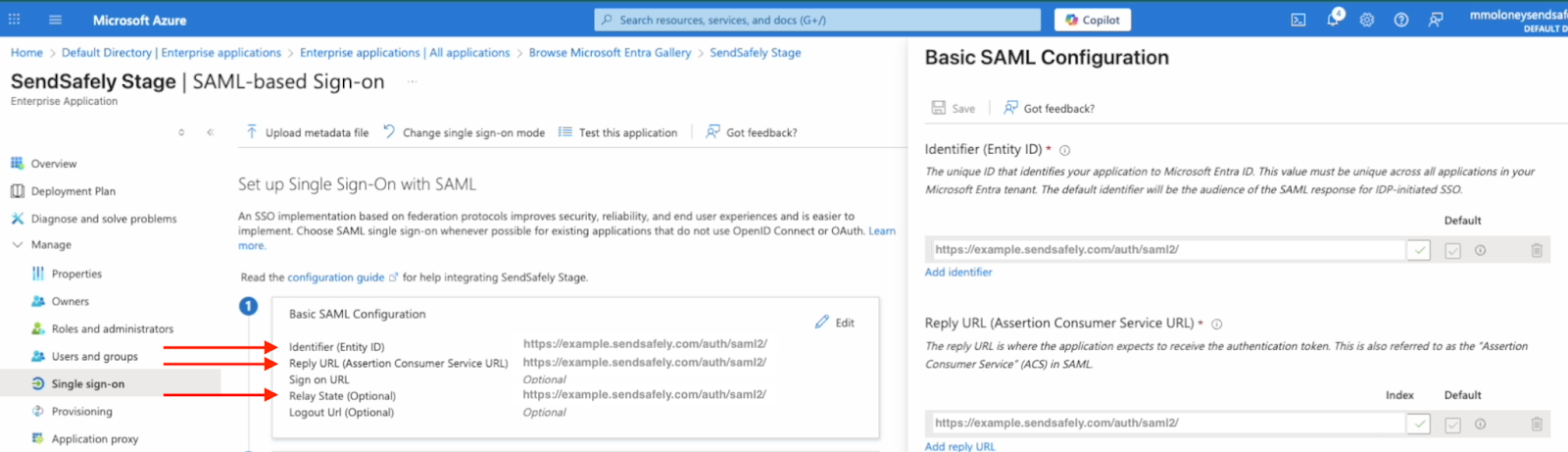Click Upload metadata file
The image size is (1568, 452).
pyautogui.click(x=307, y=132)
